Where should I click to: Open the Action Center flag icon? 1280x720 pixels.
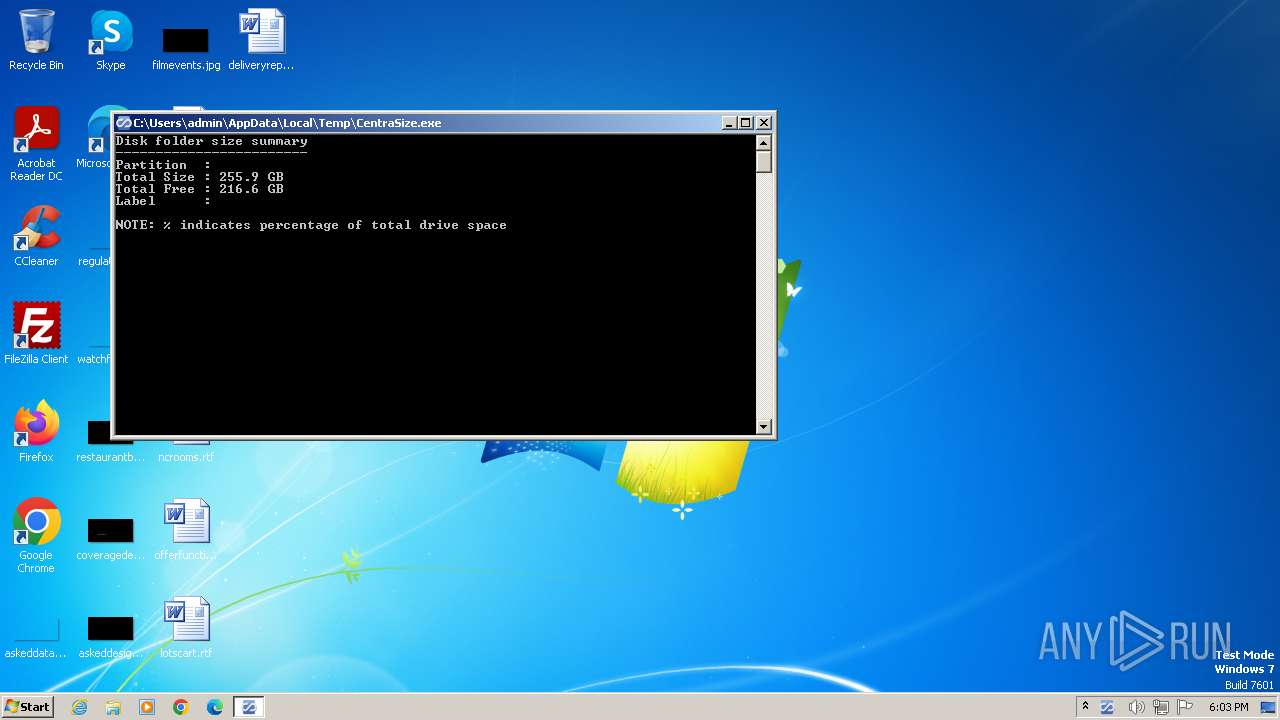click(x=1187, y=707)
